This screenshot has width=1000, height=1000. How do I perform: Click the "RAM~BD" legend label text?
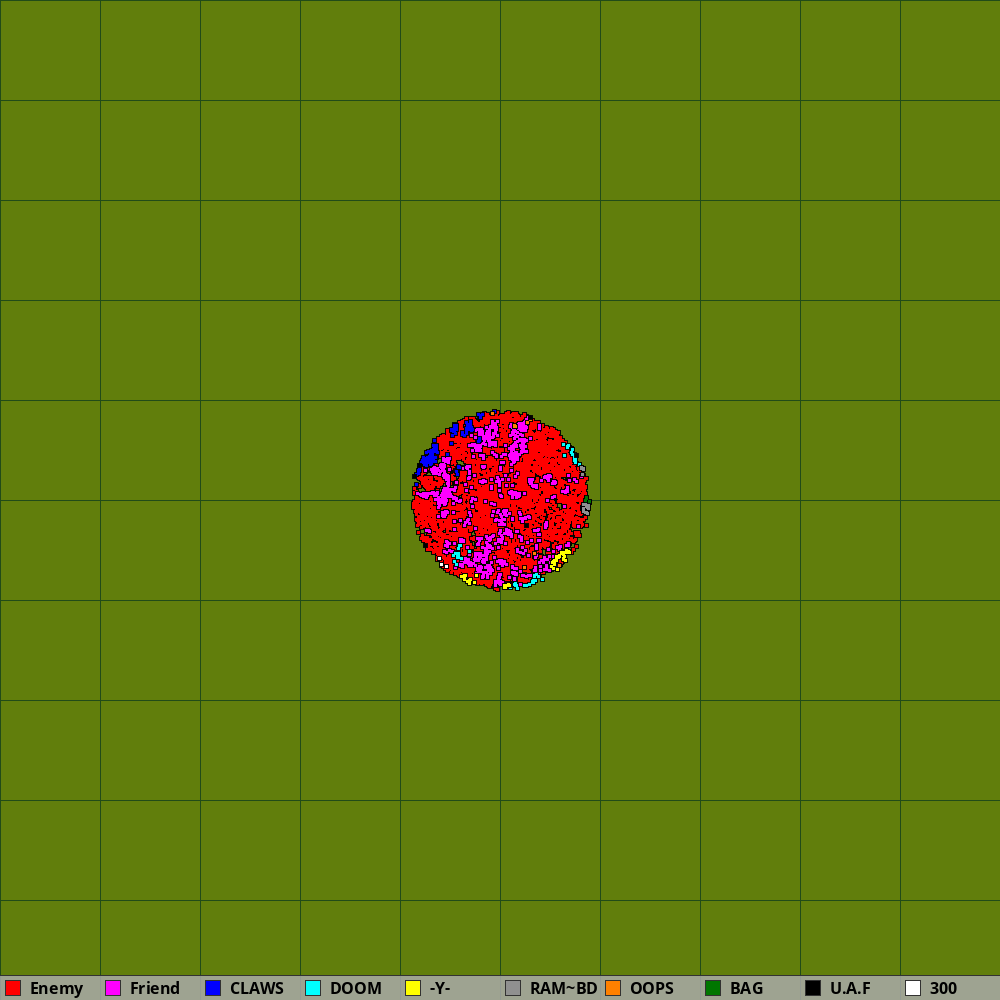(563, 988)
